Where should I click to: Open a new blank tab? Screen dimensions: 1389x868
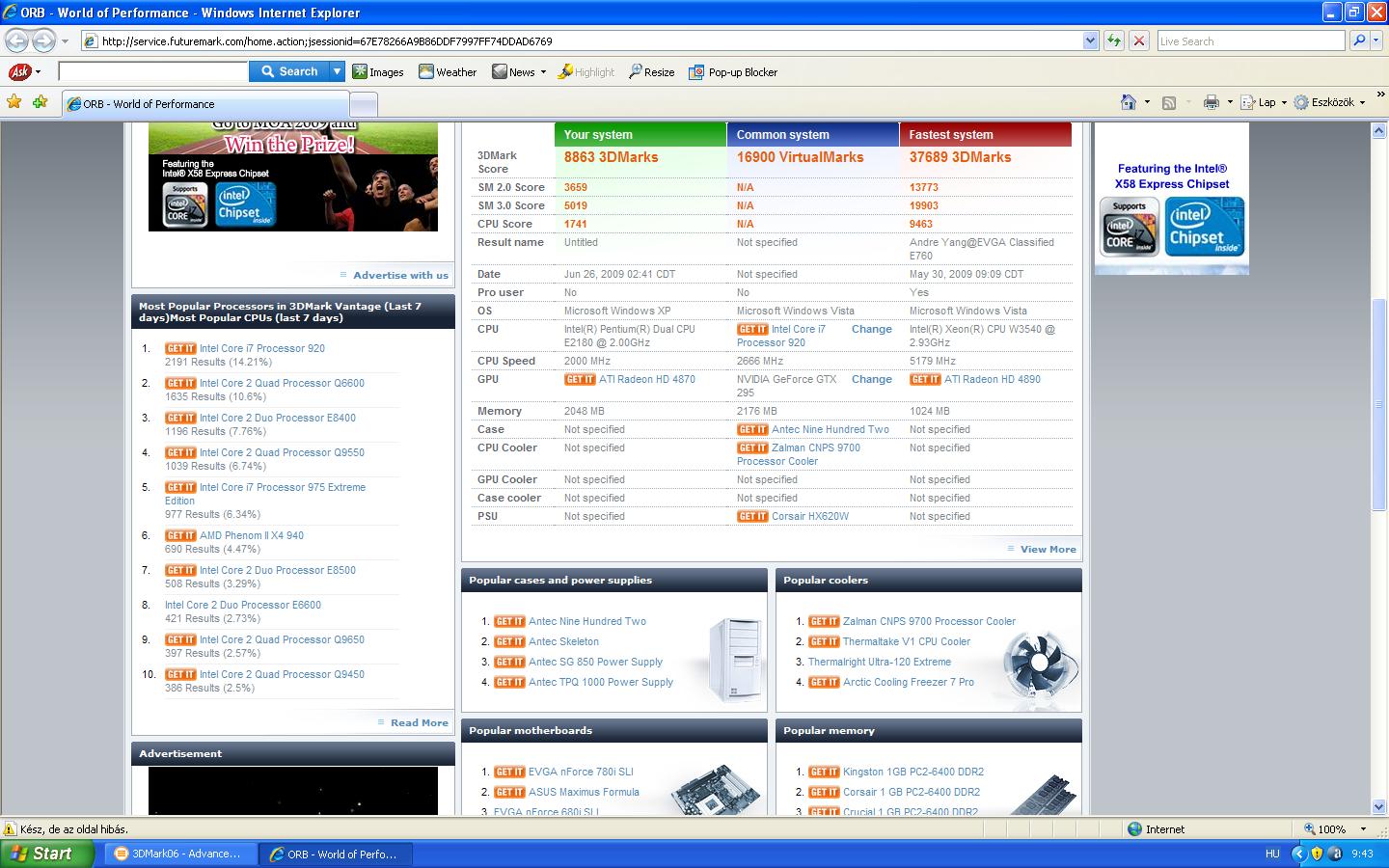tap(363, 104)
